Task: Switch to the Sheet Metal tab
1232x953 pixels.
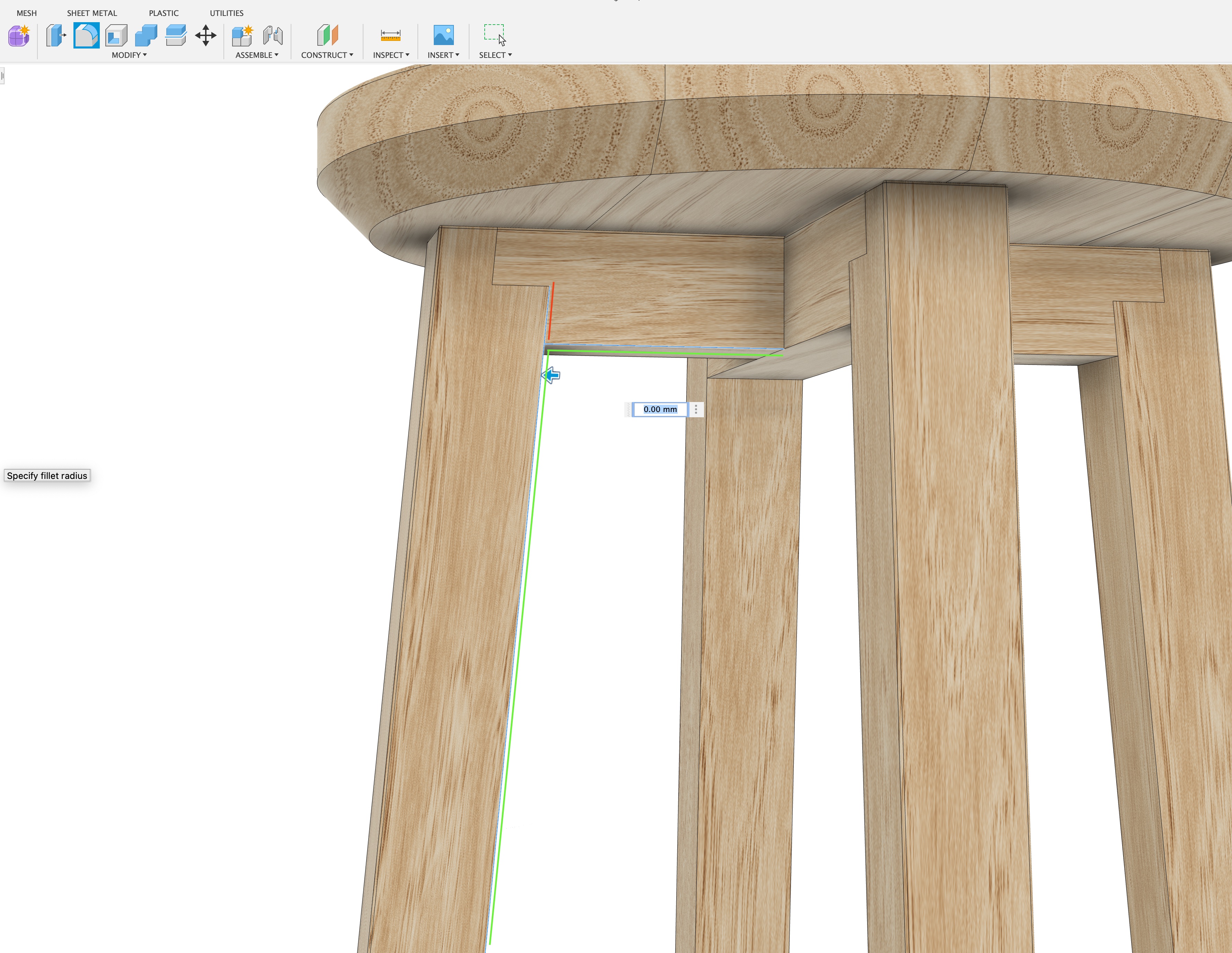Action: point(92,12)
